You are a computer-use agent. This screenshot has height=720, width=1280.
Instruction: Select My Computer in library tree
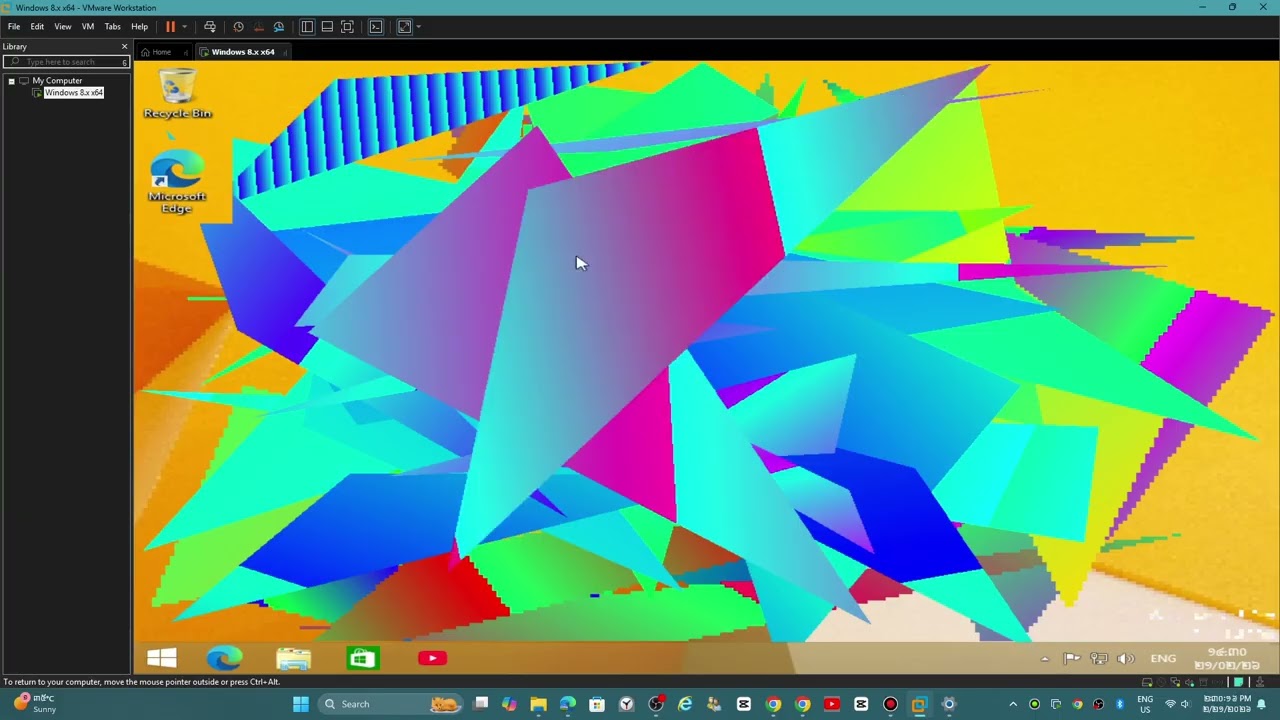pos(57,81)
